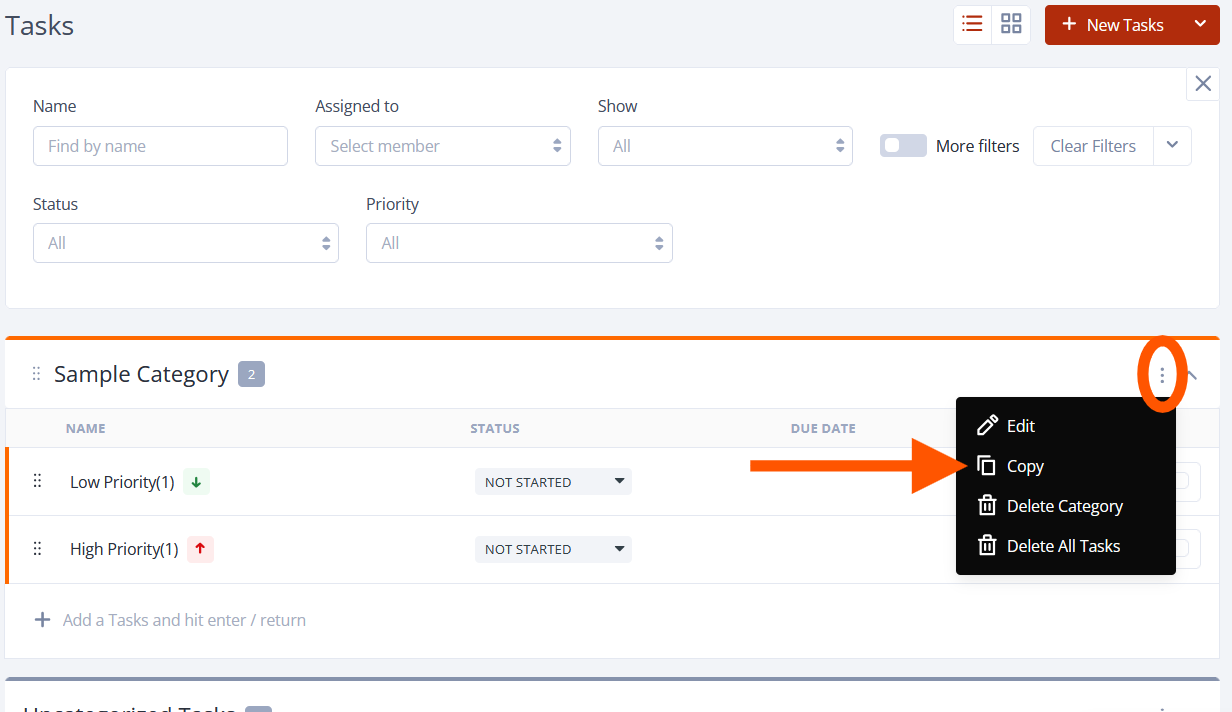Expand Clear Filters arrow dropdown
The height and width of the screenshot is (712, 1232).
1172,146
